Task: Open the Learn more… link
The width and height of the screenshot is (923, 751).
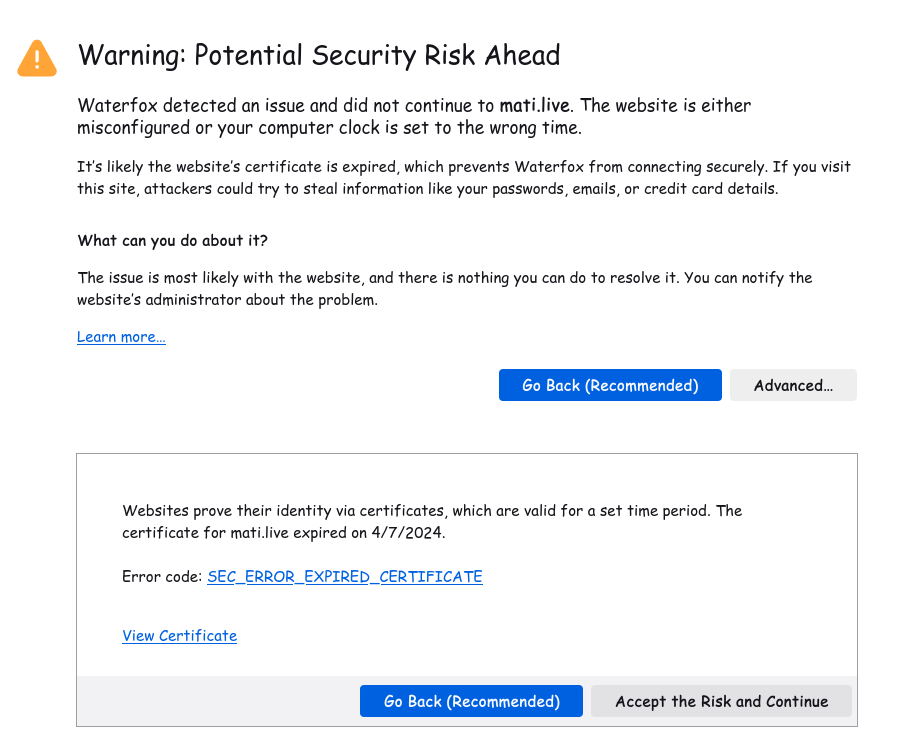Action: [121, 337]
